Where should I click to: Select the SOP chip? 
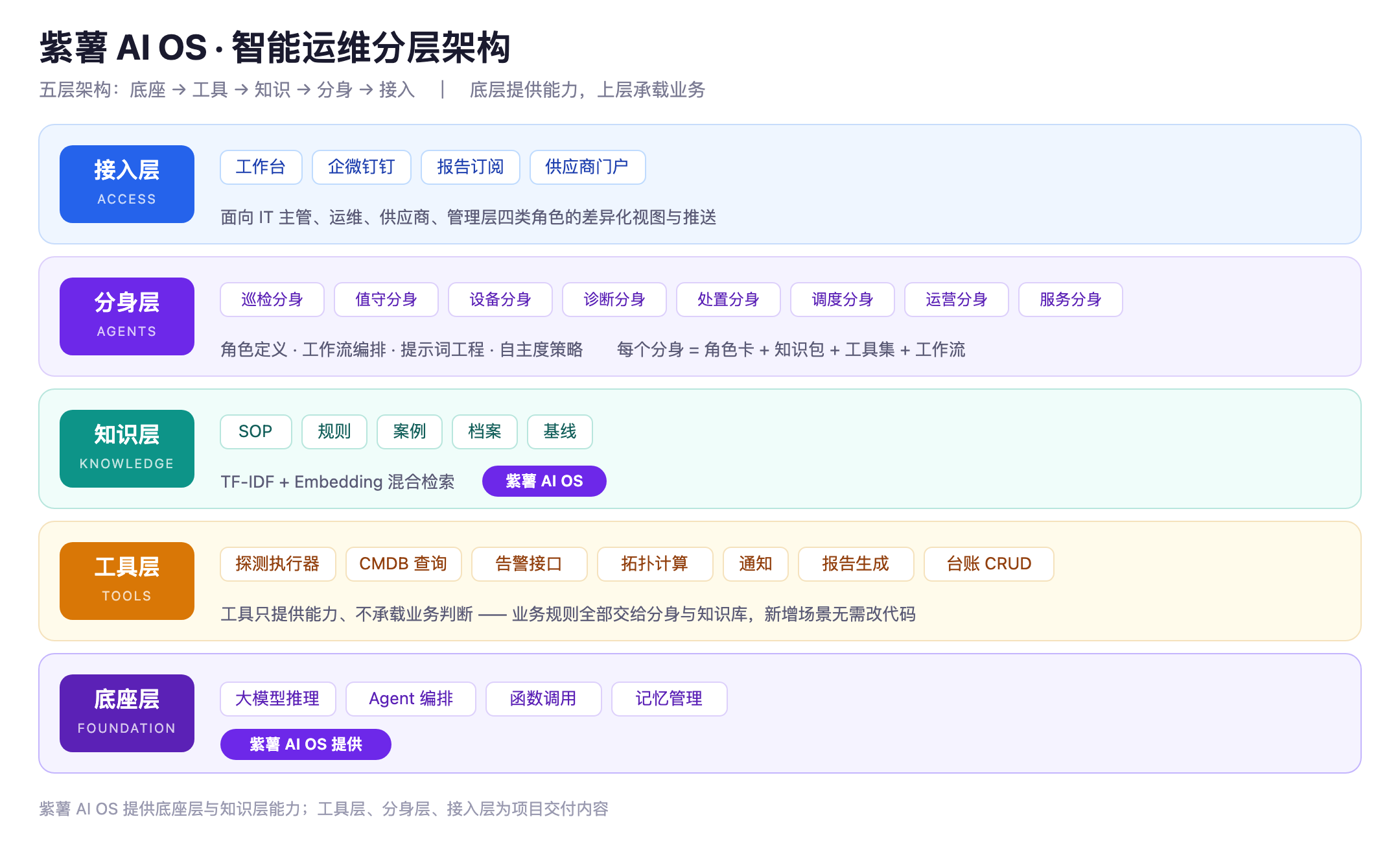256,432
